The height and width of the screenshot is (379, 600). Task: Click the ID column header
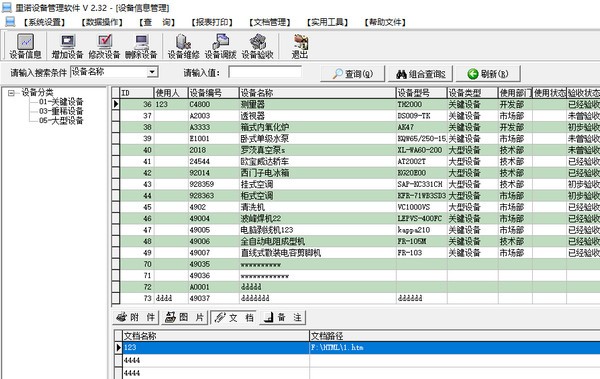click(137, 93)
